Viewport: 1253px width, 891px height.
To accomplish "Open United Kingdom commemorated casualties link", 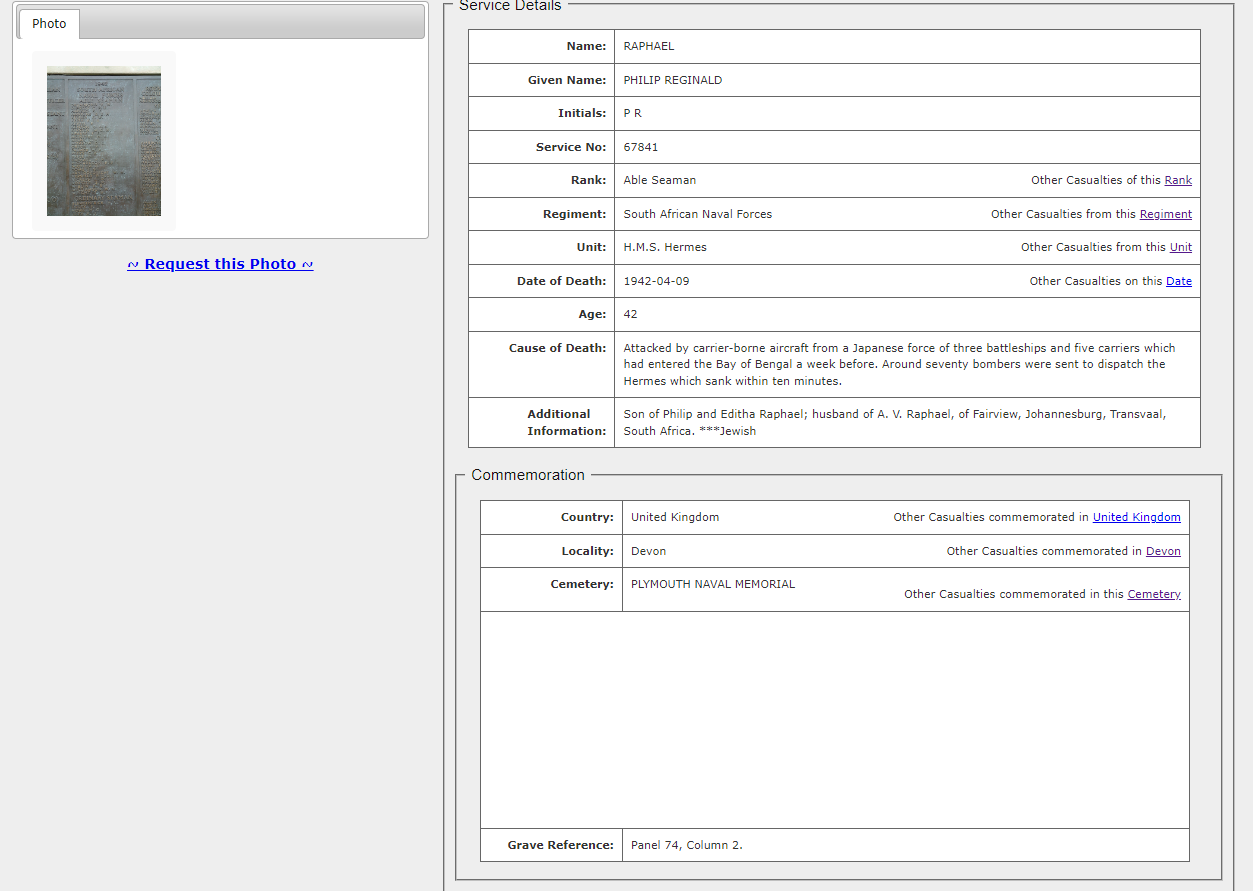I will click(1137, 517).
